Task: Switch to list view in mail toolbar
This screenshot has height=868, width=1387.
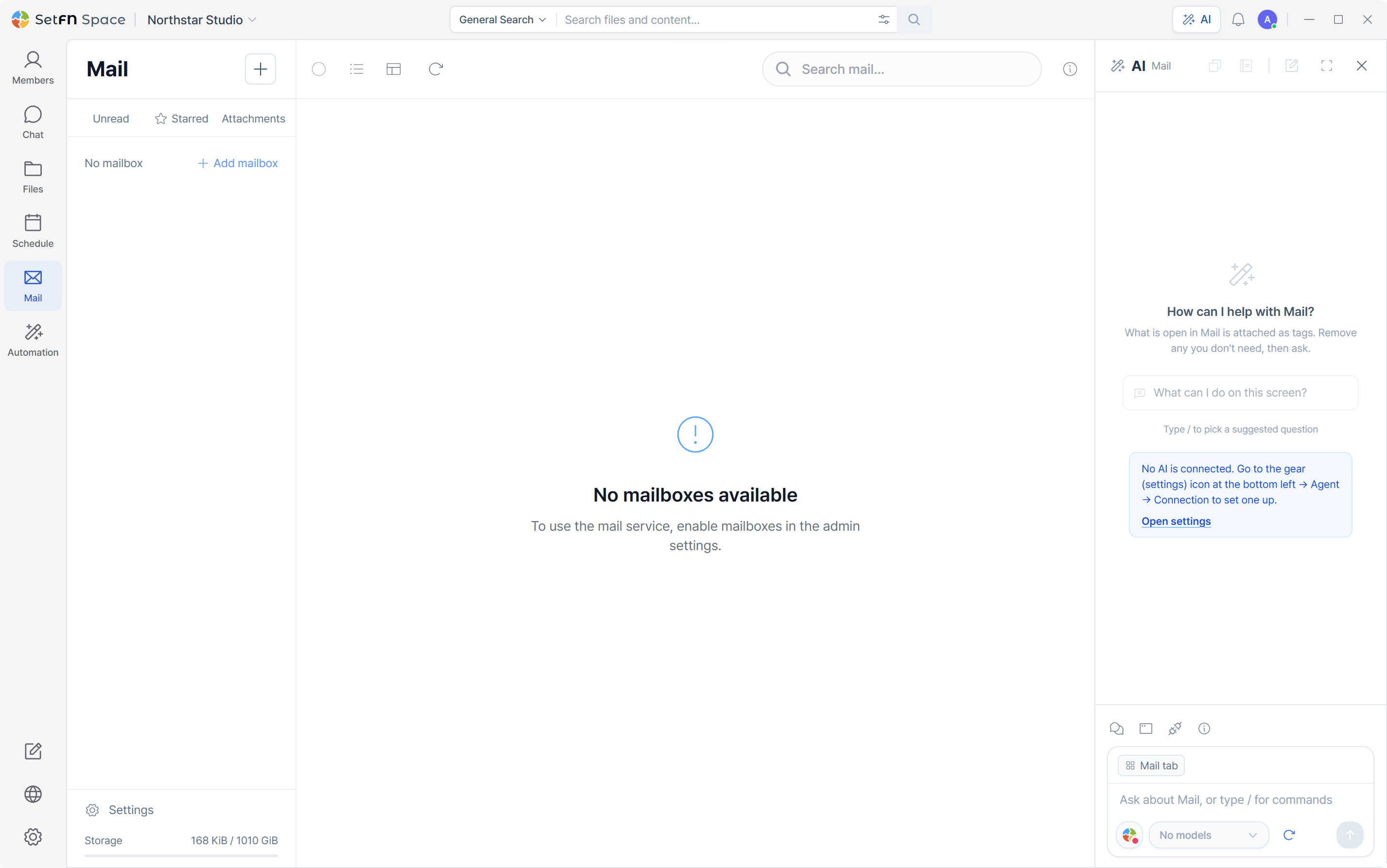Action: pos(357,69)
